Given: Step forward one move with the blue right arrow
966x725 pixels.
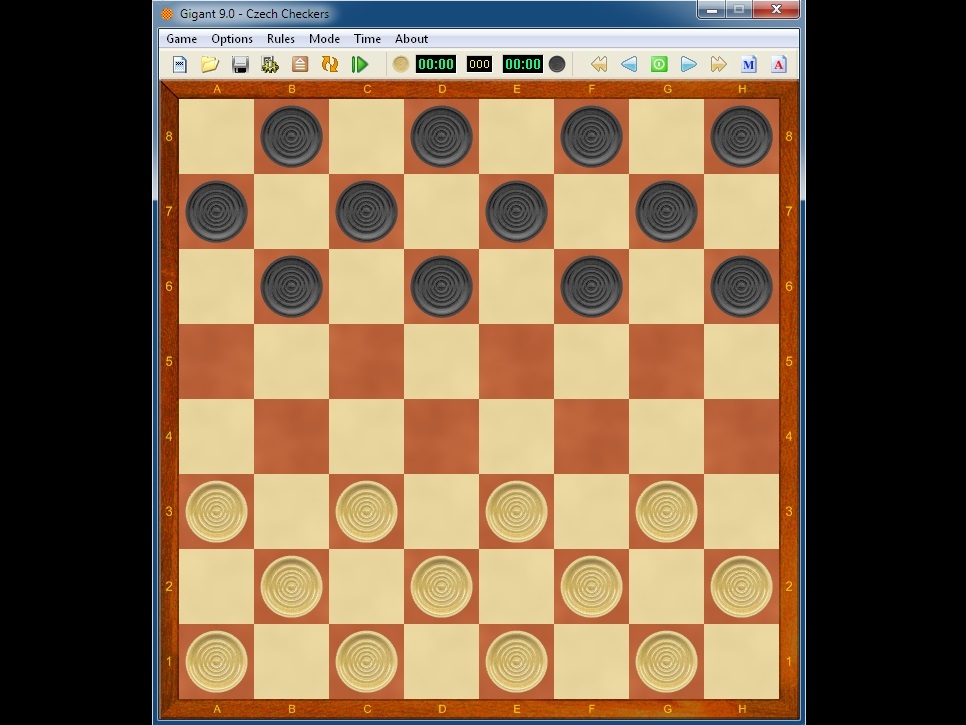Looking at the screenshot, I should point(689,64).
